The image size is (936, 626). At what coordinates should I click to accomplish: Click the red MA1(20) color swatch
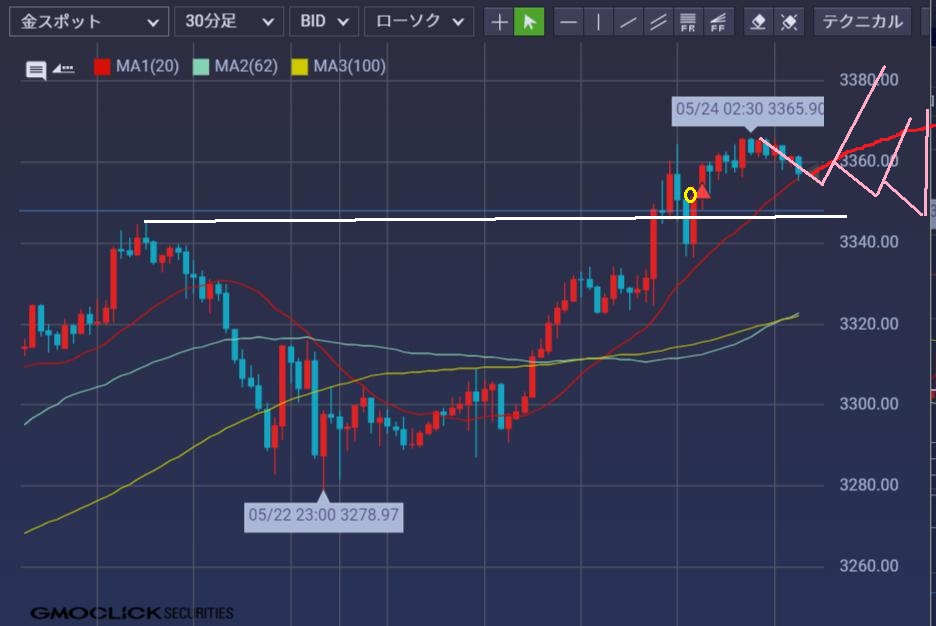click(x=102, y=66)
